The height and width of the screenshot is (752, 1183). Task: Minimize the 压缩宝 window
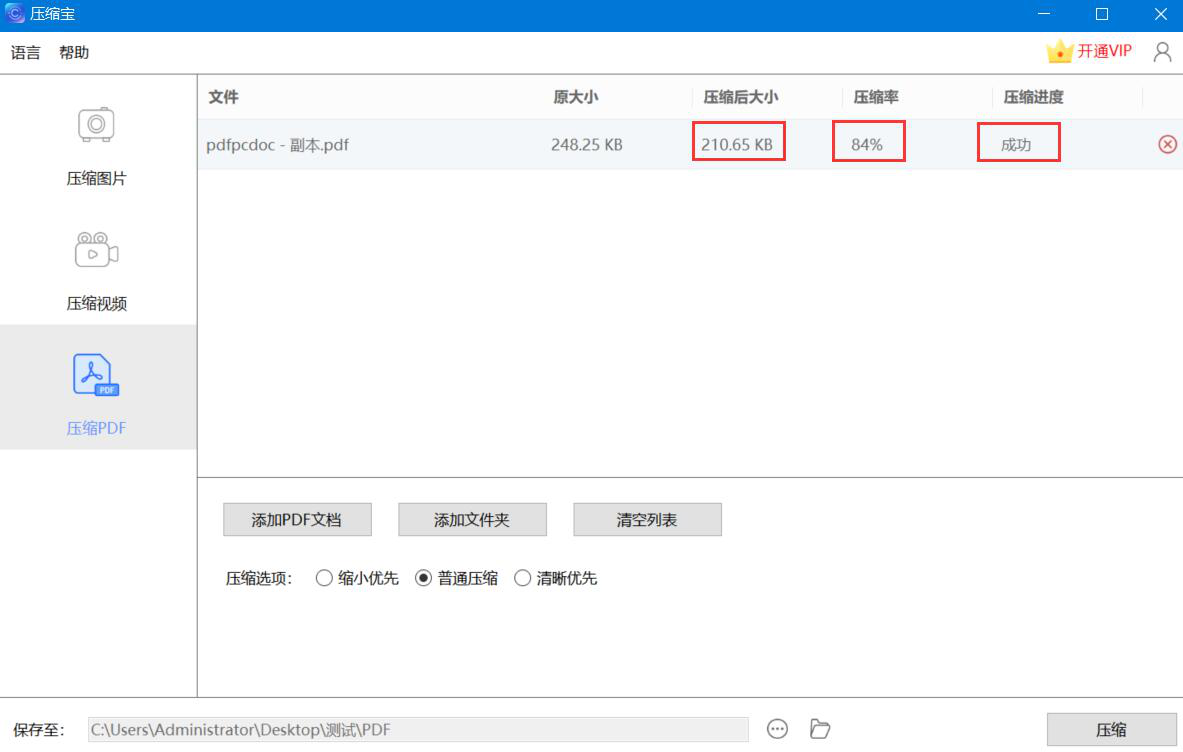click(x=1044, y=14)
